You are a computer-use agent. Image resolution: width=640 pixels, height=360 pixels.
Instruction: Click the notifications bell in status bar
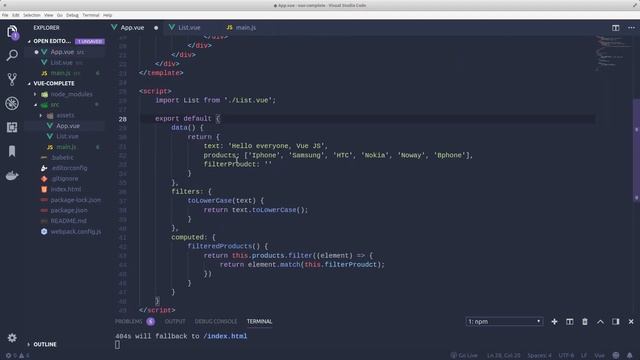point(630,355)
